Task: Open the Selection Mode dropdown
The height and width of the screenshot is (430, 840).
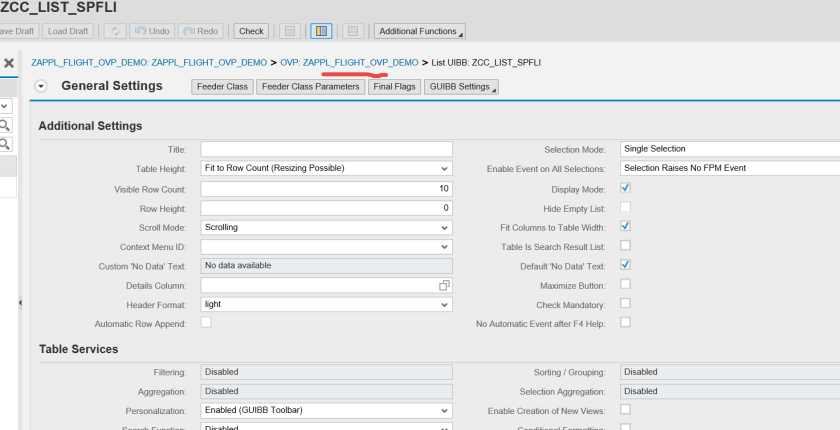Action: pyautogui.click(x=730, y=149)
